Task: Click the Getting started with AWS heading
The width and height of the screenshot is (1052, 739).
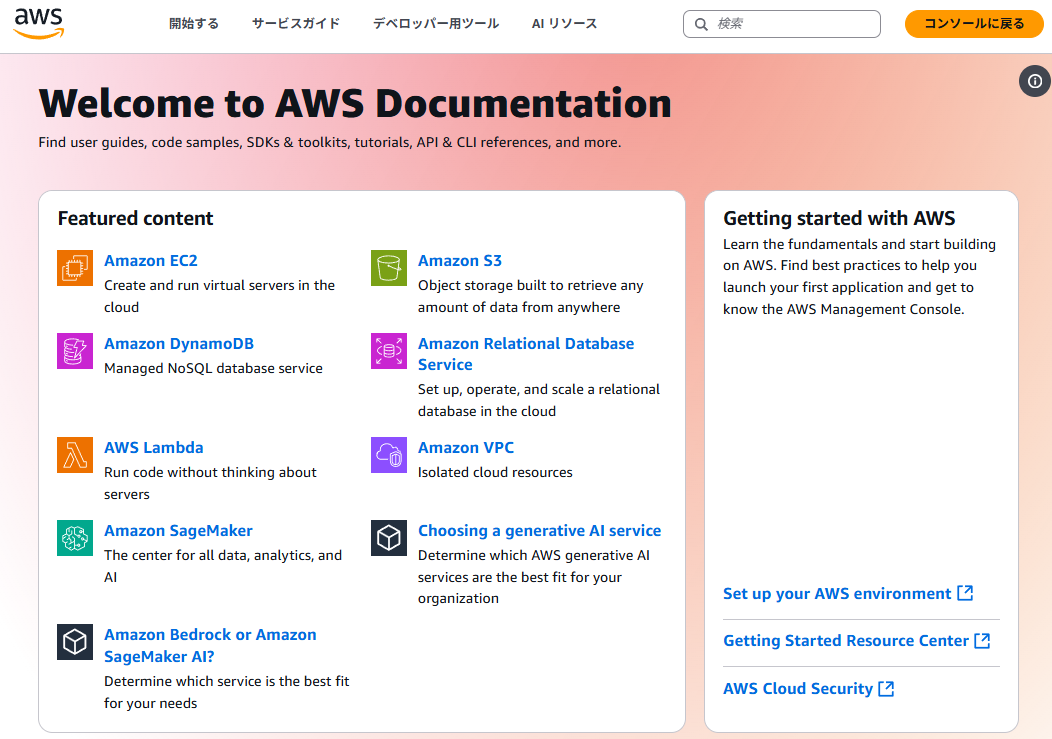Action: pos(839,218)
